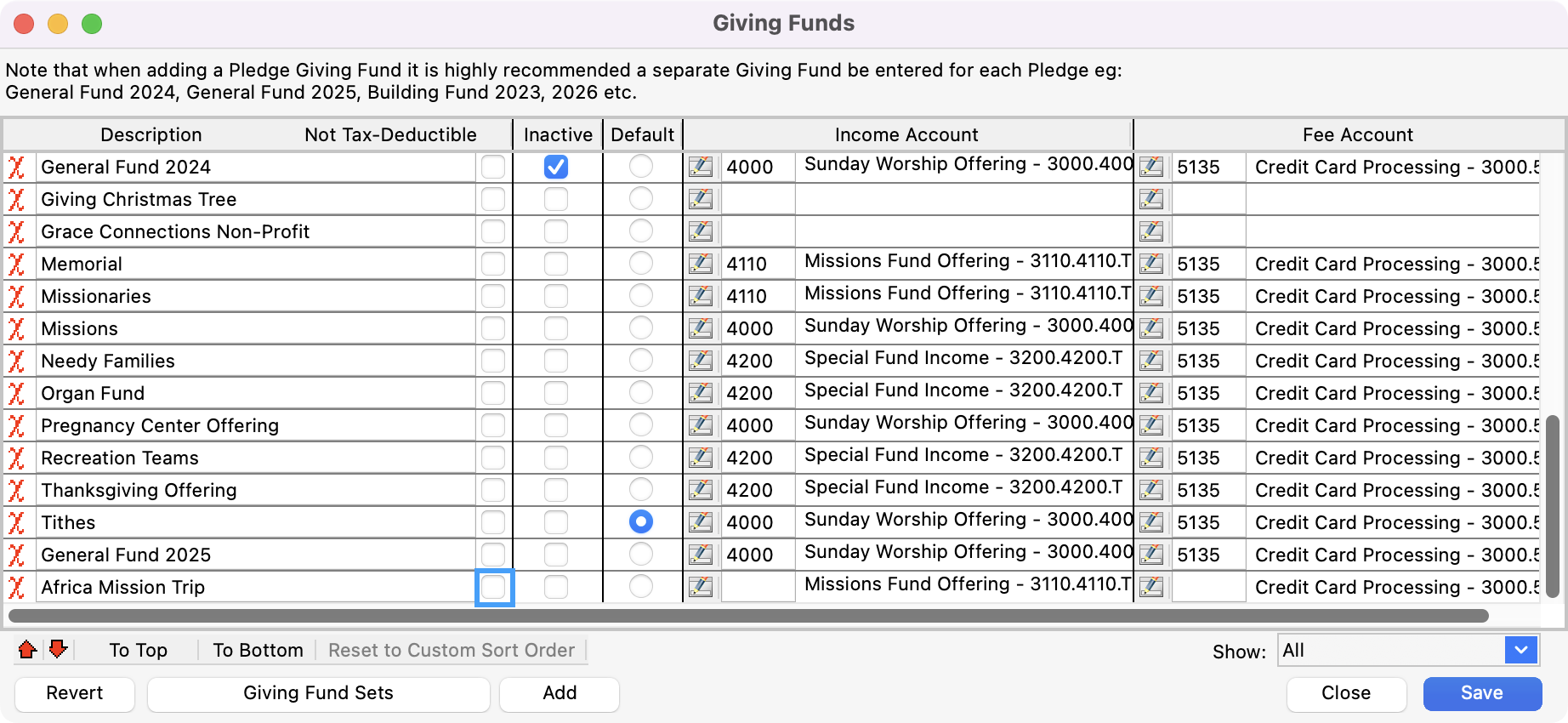The height and width of the screenshot is (723, 1568).
Task: Set General Fund 2025 as default fund
Action: coord(641,555)
